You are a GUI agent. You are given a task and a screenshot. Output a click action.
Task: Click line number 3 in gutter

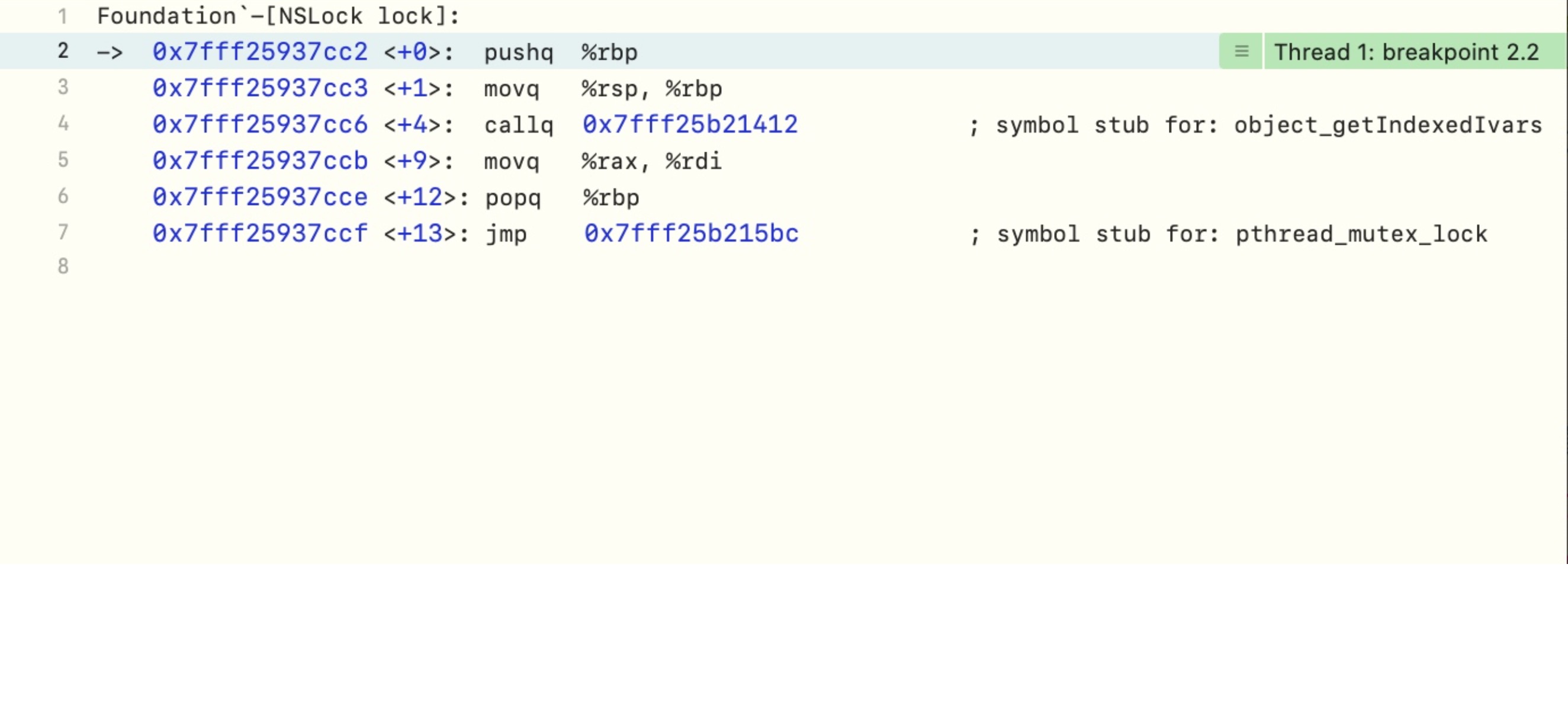tap(63, 87)
